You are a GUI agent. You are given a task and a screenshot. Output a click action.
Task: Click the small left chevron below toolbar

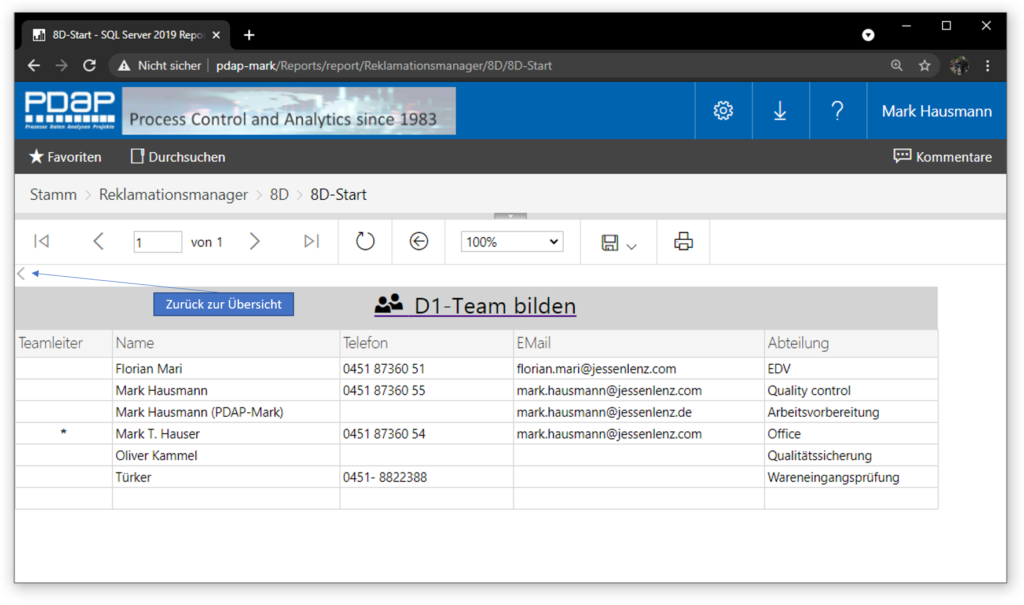pos(22,274)
